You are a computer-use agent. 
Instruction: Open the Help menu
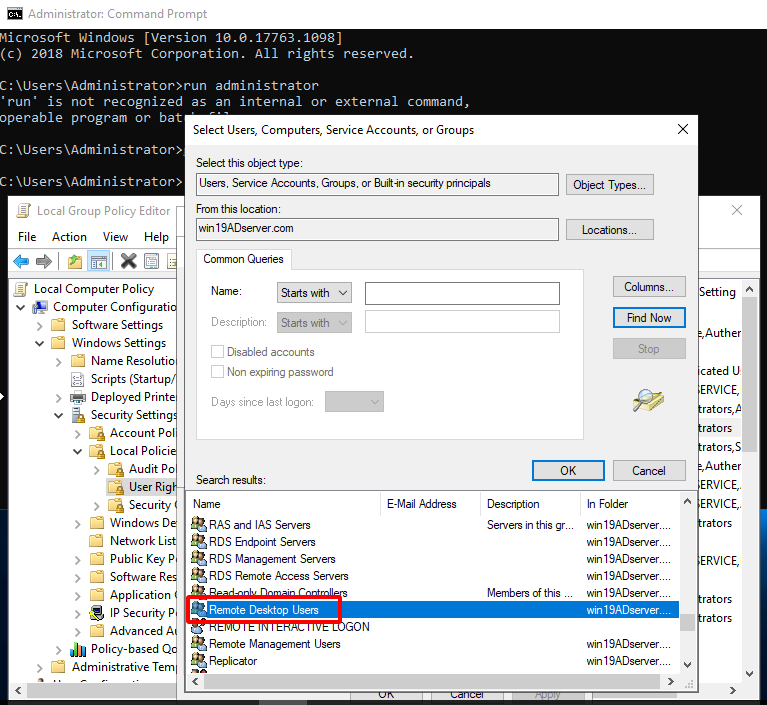(156, 237)
